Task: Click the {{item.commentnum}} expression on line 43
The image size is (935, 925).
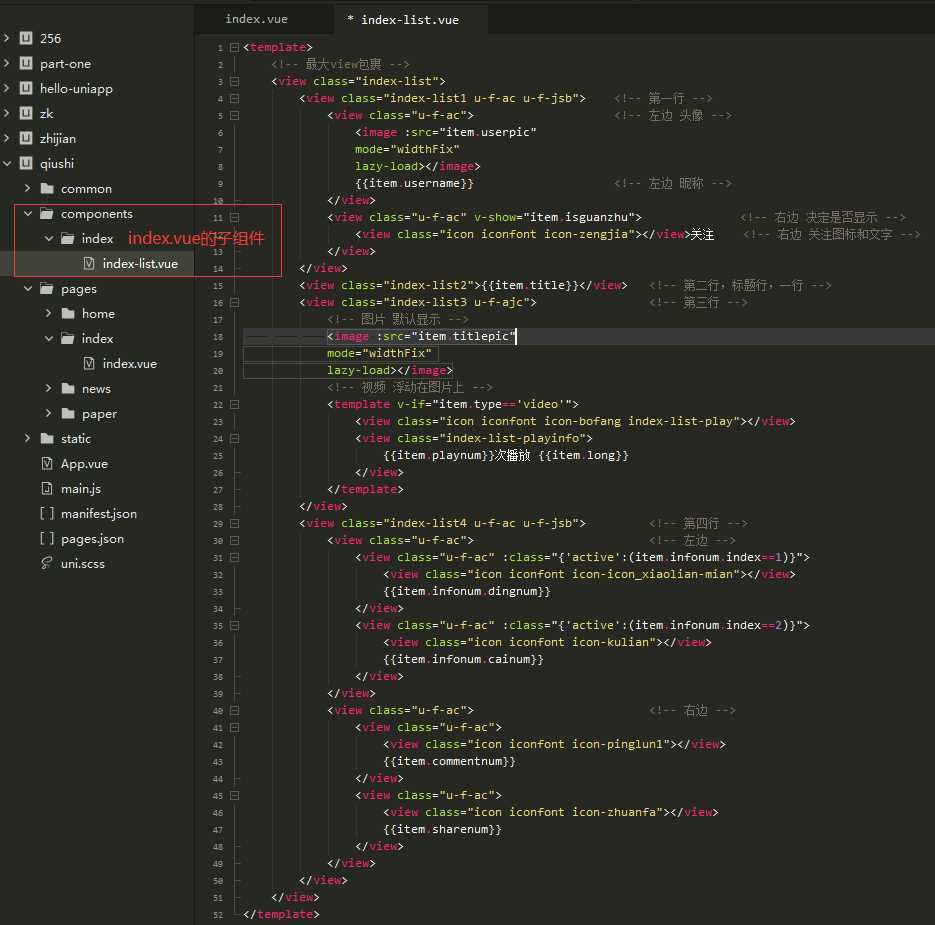Action: [x=449, y=762]
